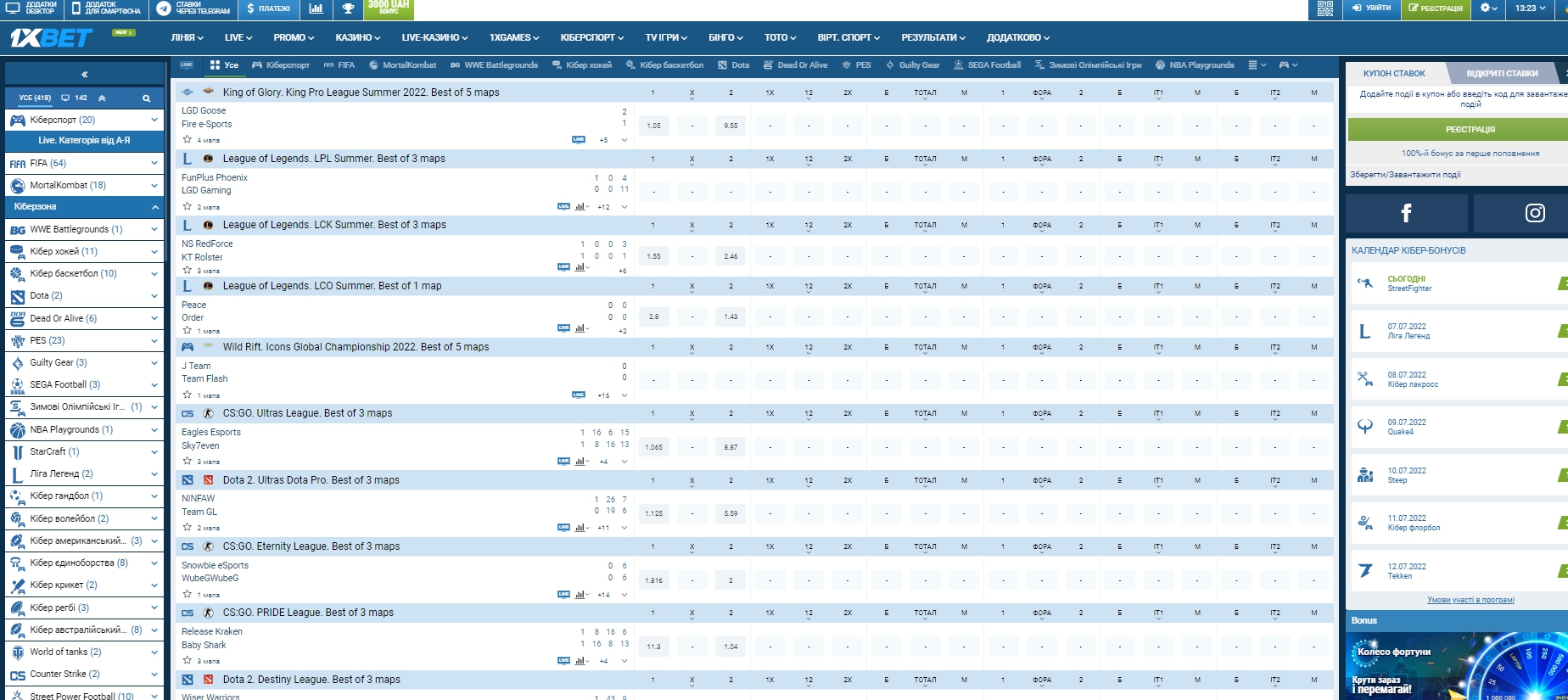Switch to the ВІДКРИТІ СТАВКИ tab

point(1502,74)
